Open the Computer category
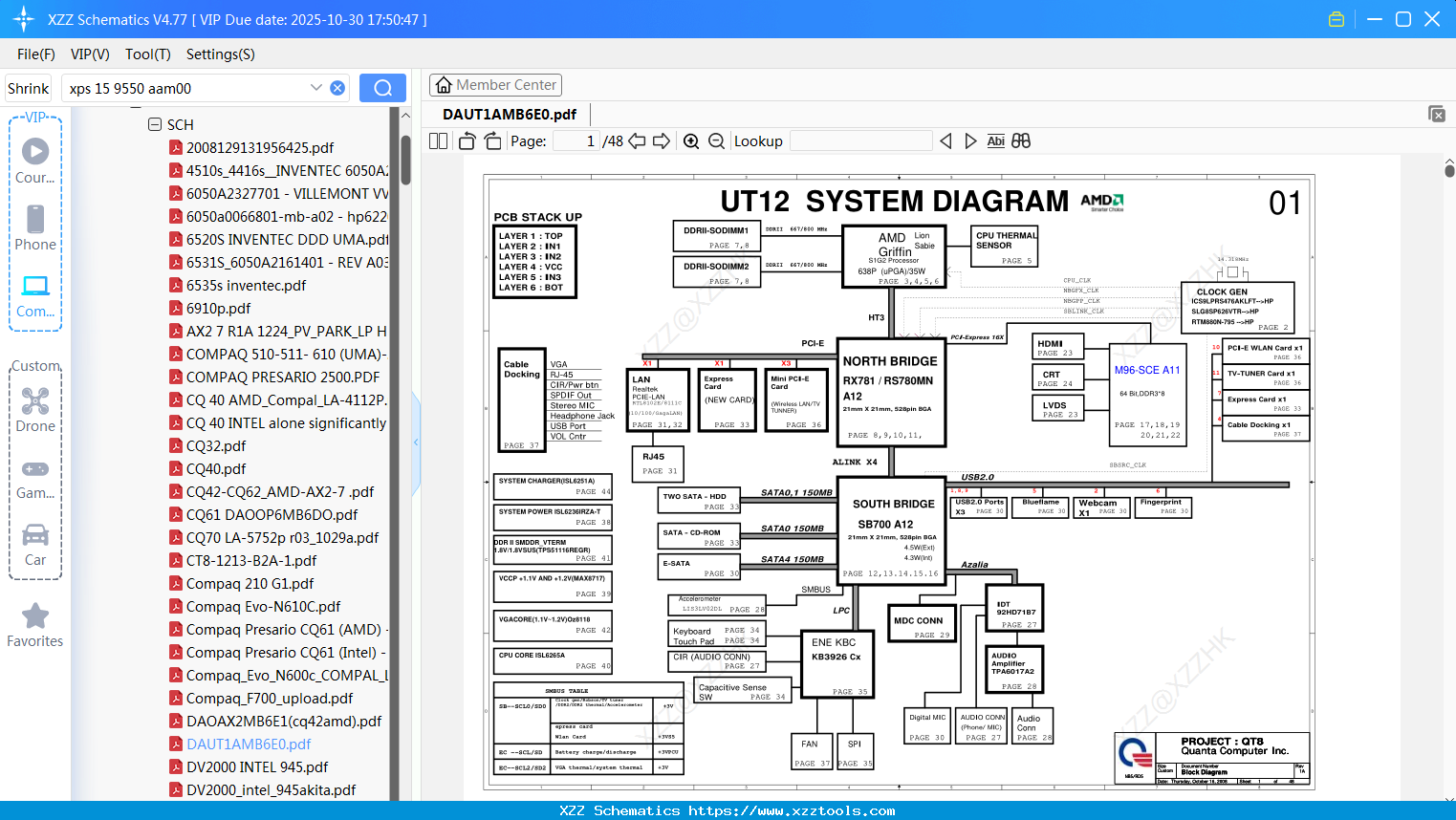This screenshot has height=820, width=1456. click(x=35, y=296)
